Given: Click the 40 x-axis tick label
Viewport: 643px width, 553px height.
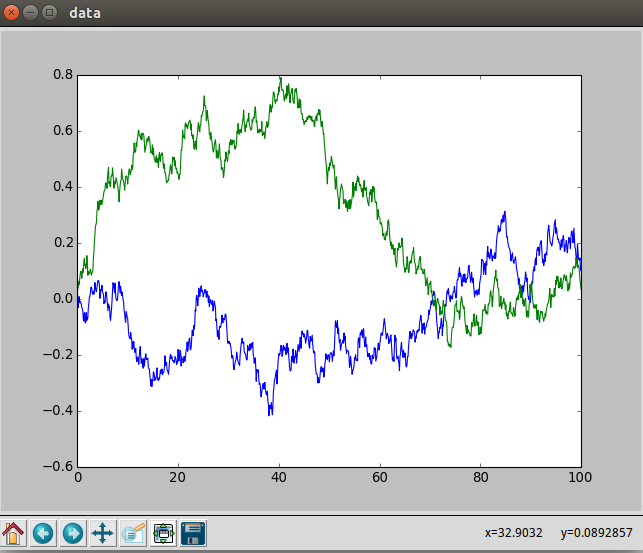Looking at the screenshot, I should (x=279, y=477).
